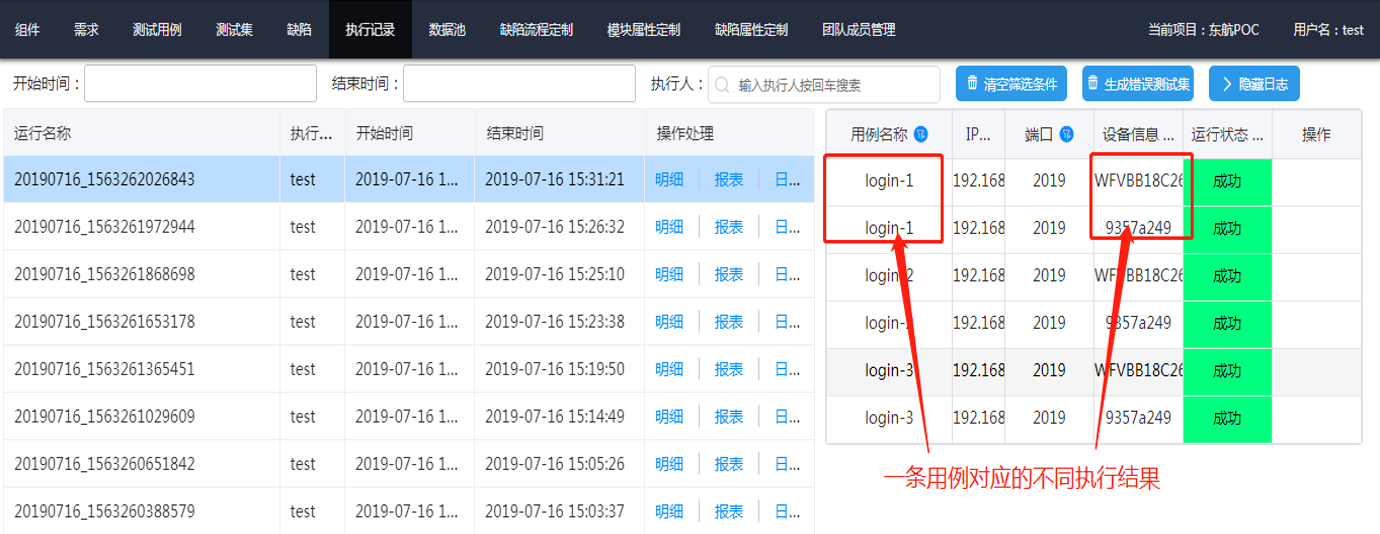Select run row 20190716_1563261365451

click(105, 369)
